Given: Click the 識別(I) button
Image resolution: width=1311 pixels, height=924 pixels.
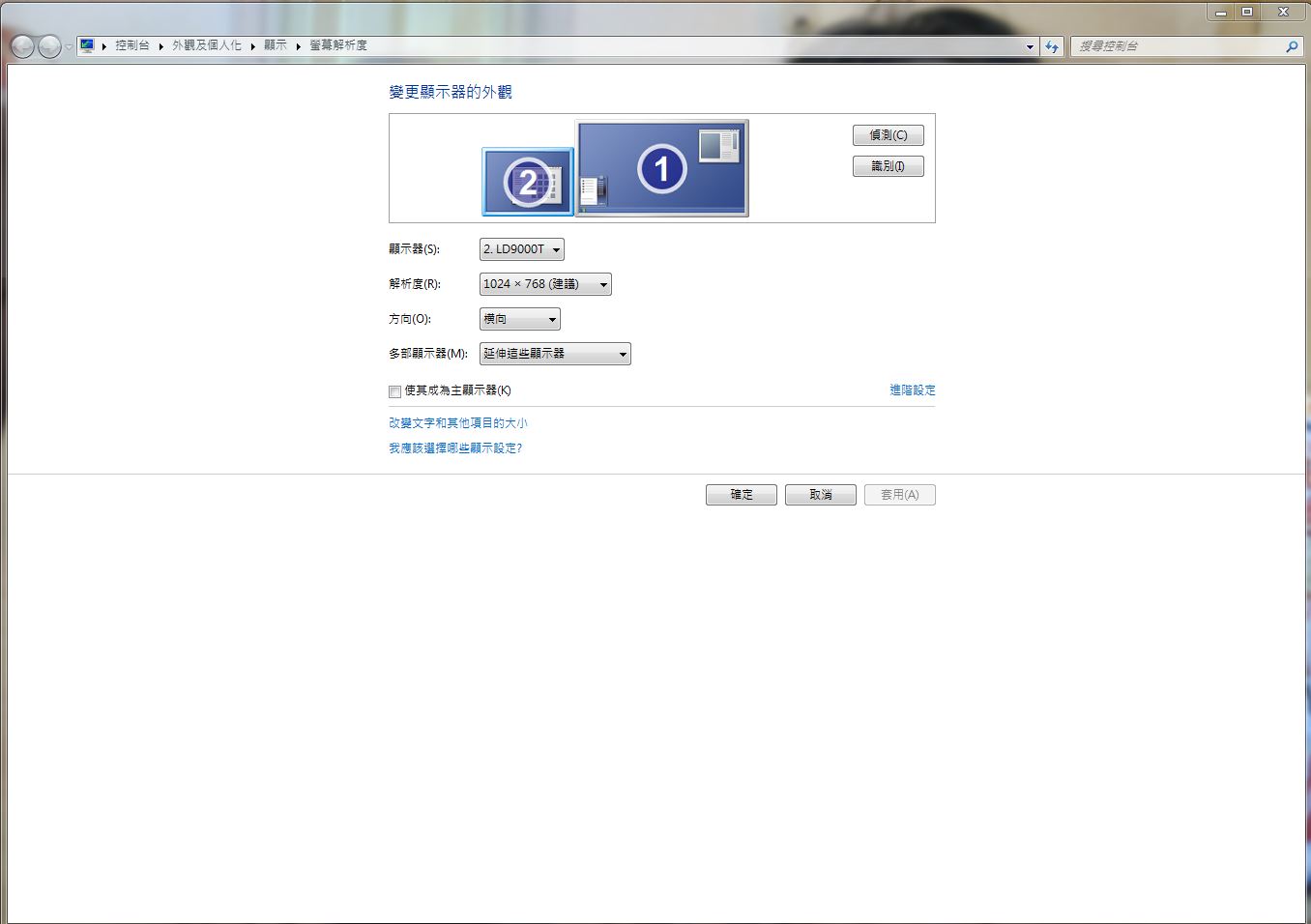Looking at the screenshot, I should point(889,166).
